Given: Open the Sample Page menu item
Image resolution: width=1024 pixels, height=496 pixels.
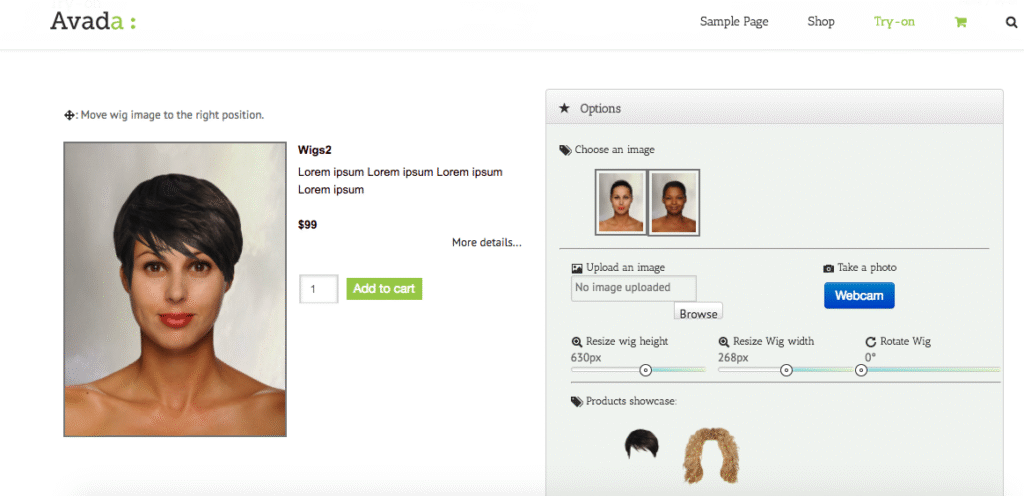Looking at the screenshot, I should click(x=734, y=22).
